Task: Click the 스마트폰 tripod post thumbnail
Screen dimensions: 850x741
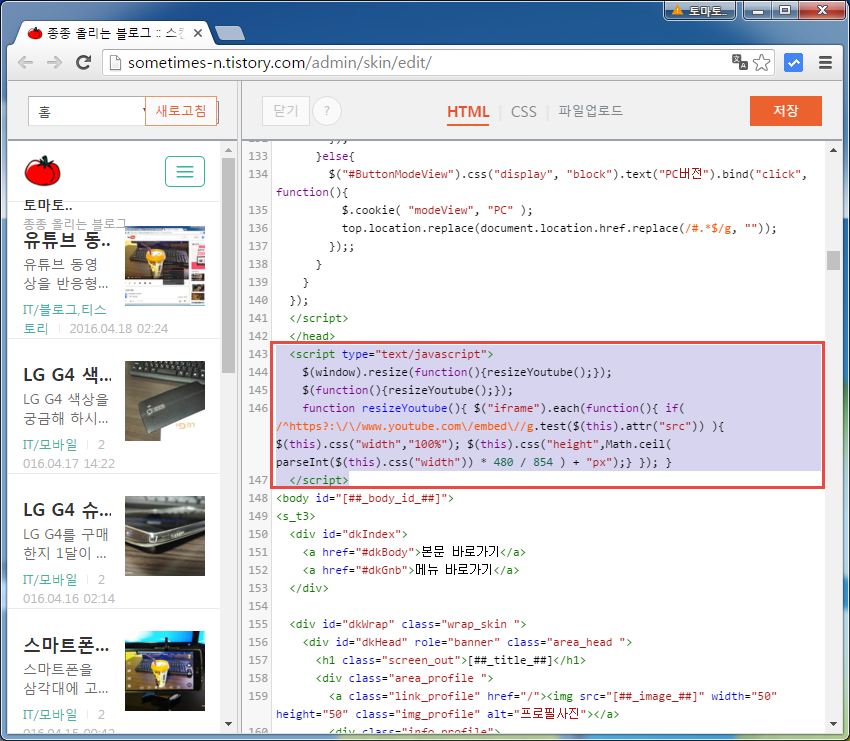Action: pyautogui.click(x=165, y=671)
